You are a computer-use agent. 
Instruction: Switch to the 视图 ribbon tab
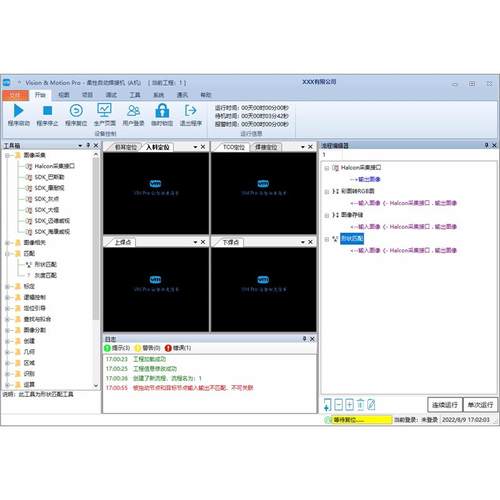pos(64,95)
